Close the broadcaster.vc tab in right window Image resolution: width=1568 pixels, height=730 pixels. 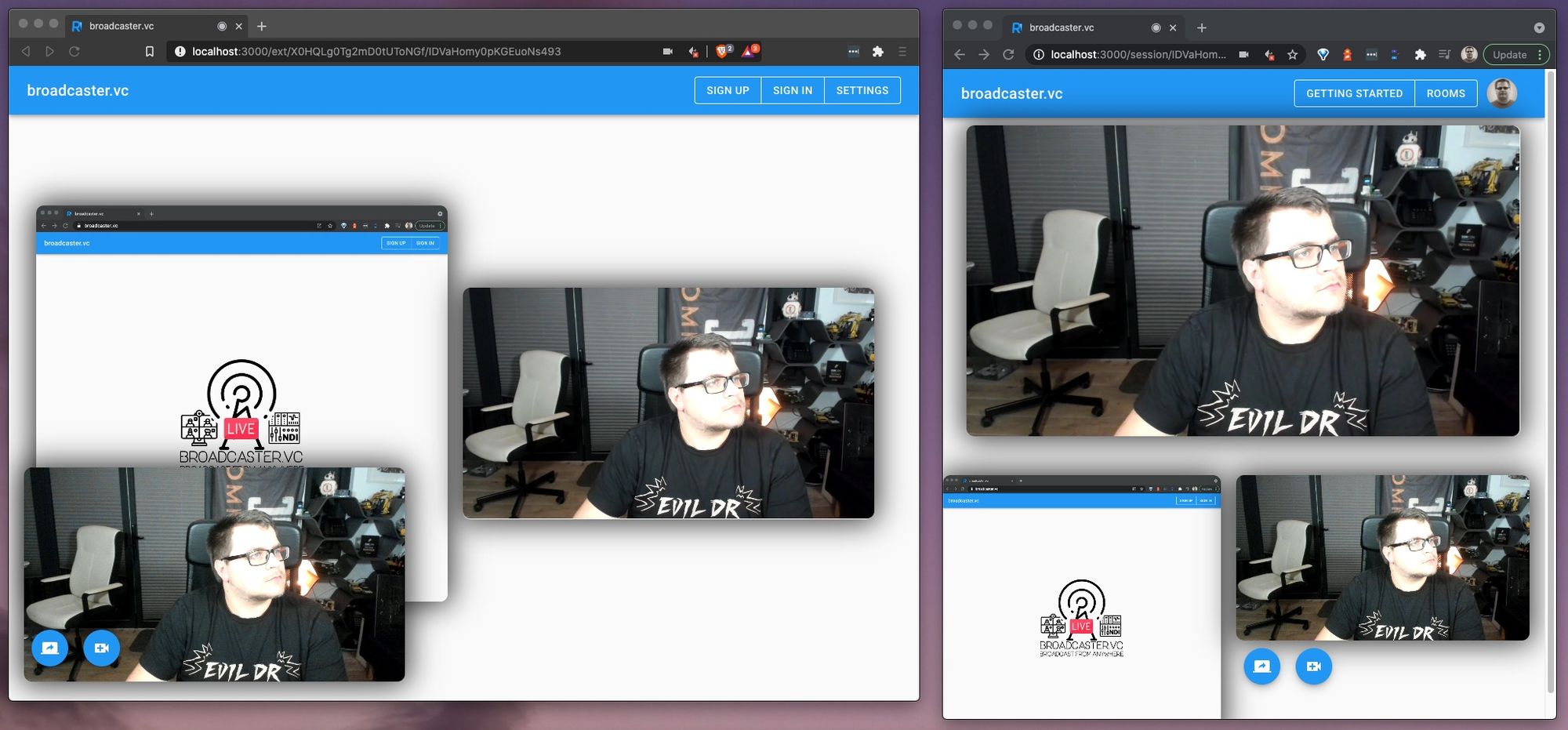pyautogui.click(x=1173, y=27)
